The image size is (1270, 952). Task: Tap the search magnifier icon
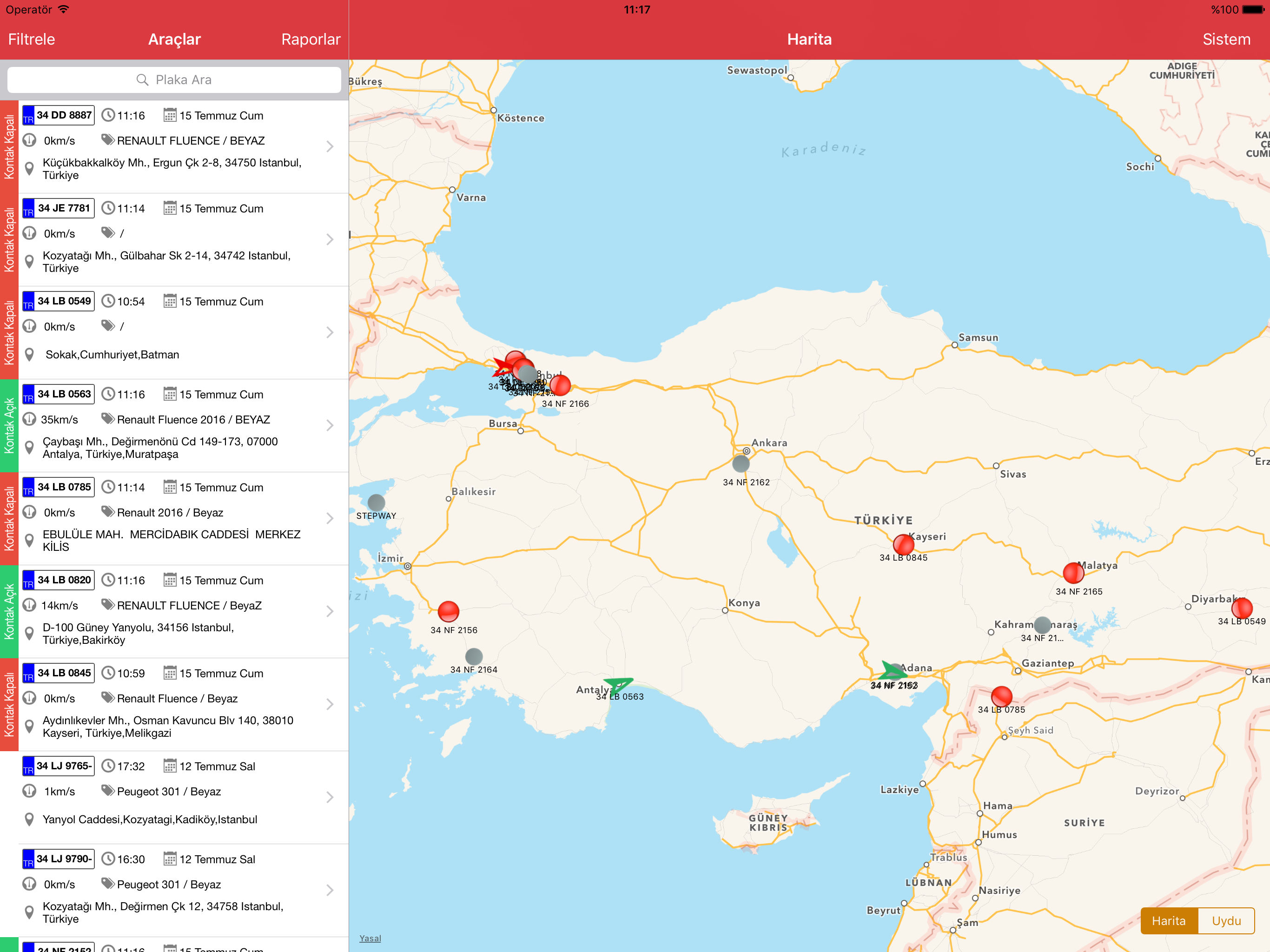(142, 80)
